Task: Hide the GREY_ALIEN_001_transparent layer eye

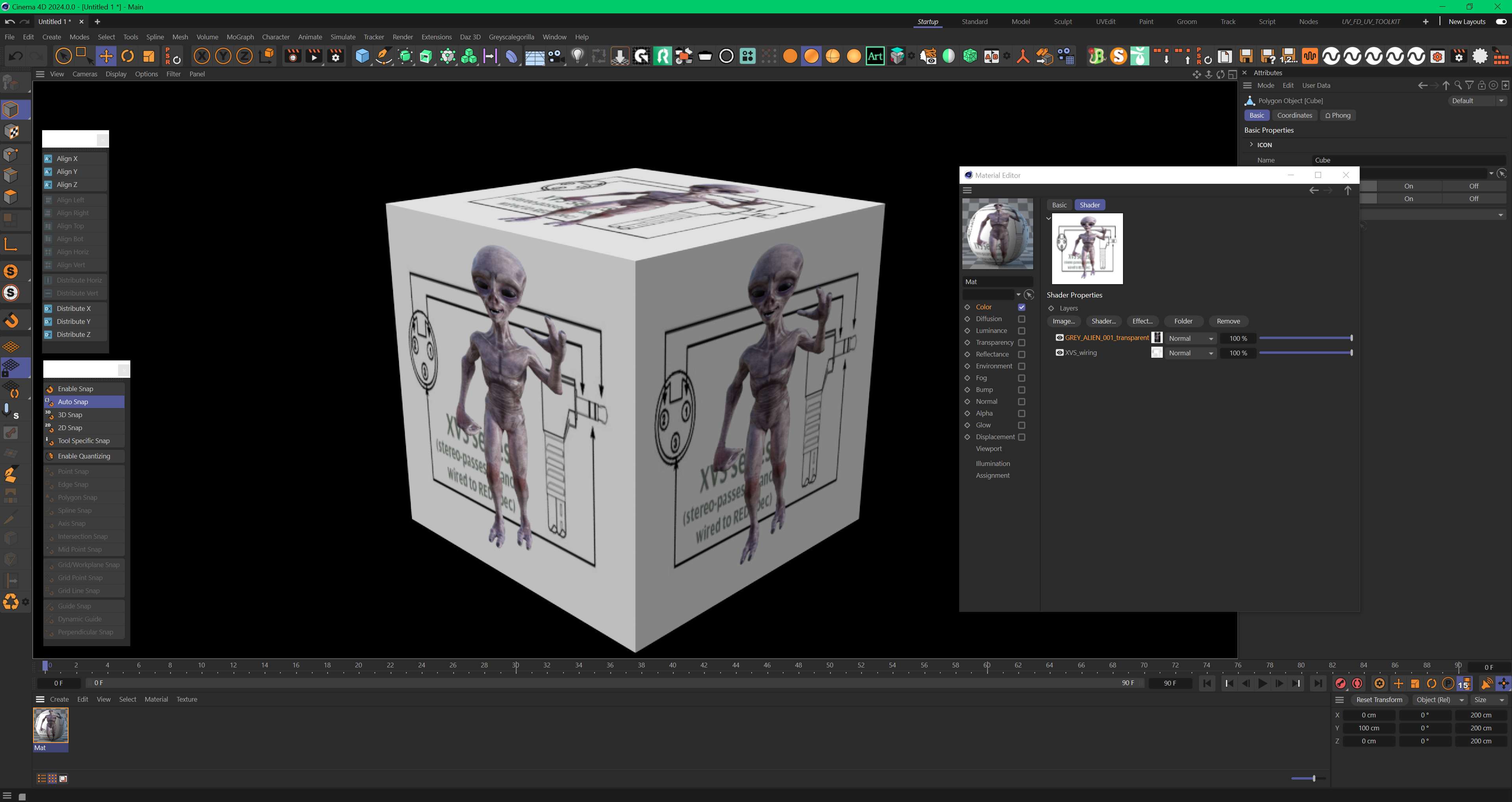Action: [x=1060, y=337]
